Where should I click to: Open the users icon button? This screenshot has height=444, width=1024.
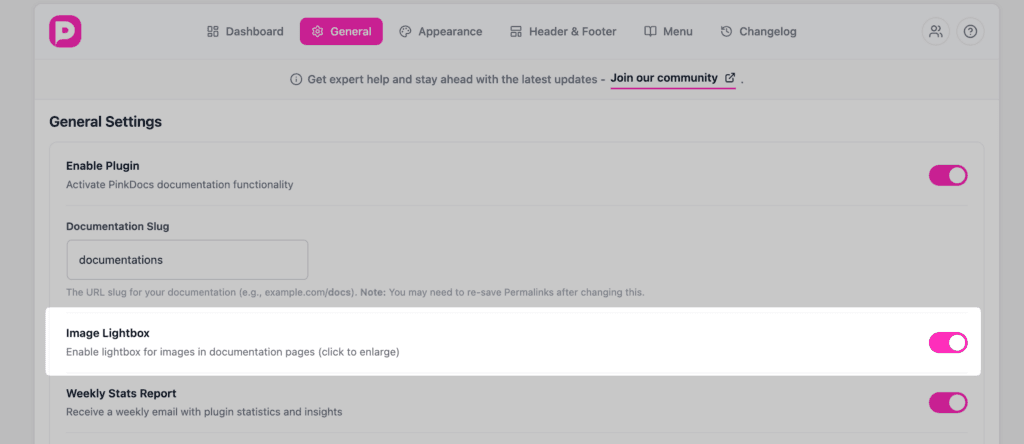click(x=936, y=31)
